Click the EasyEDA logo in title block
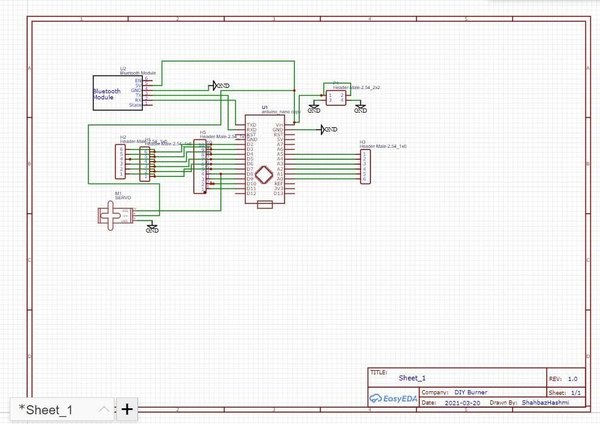This screenshot has width=600, height=424. click(x=393, y=398)
